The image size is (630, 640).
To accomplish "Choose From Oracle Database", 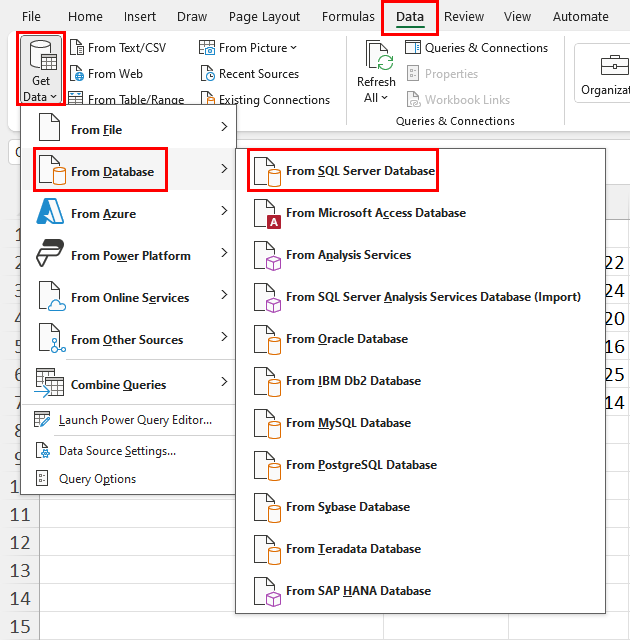I will [420, 339].
